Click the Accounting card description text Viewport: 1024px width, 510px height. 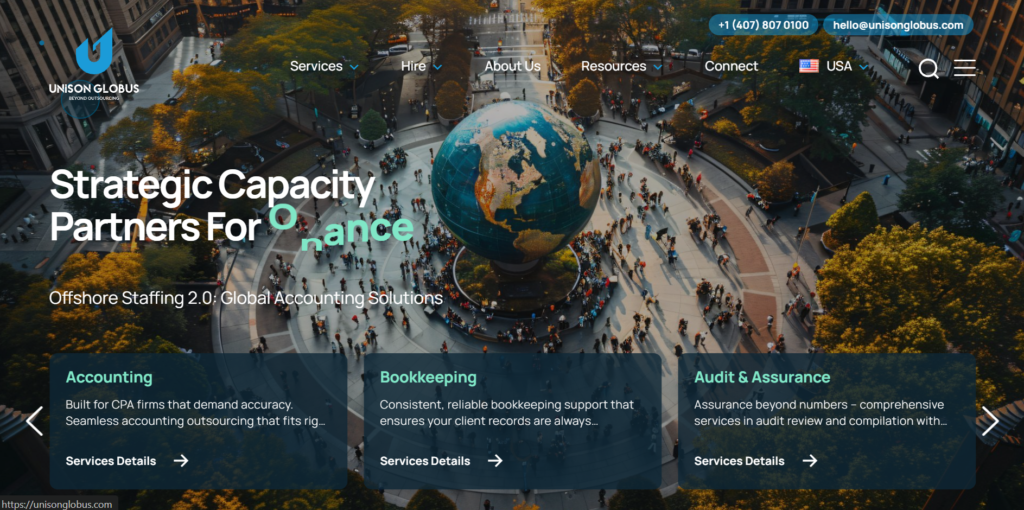195,413
